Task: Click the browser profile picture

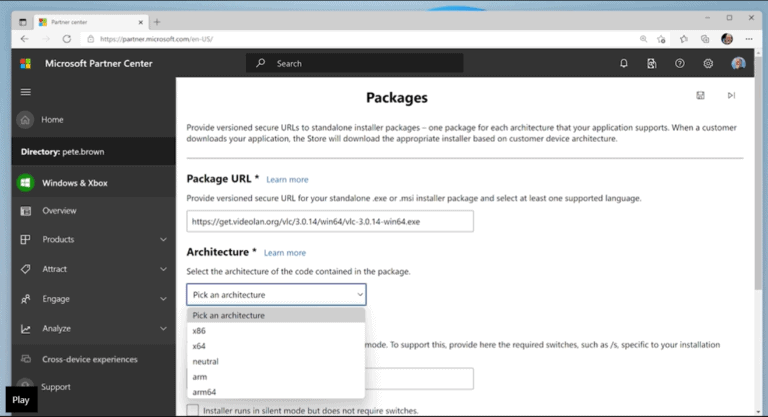Action: [727, 39]
